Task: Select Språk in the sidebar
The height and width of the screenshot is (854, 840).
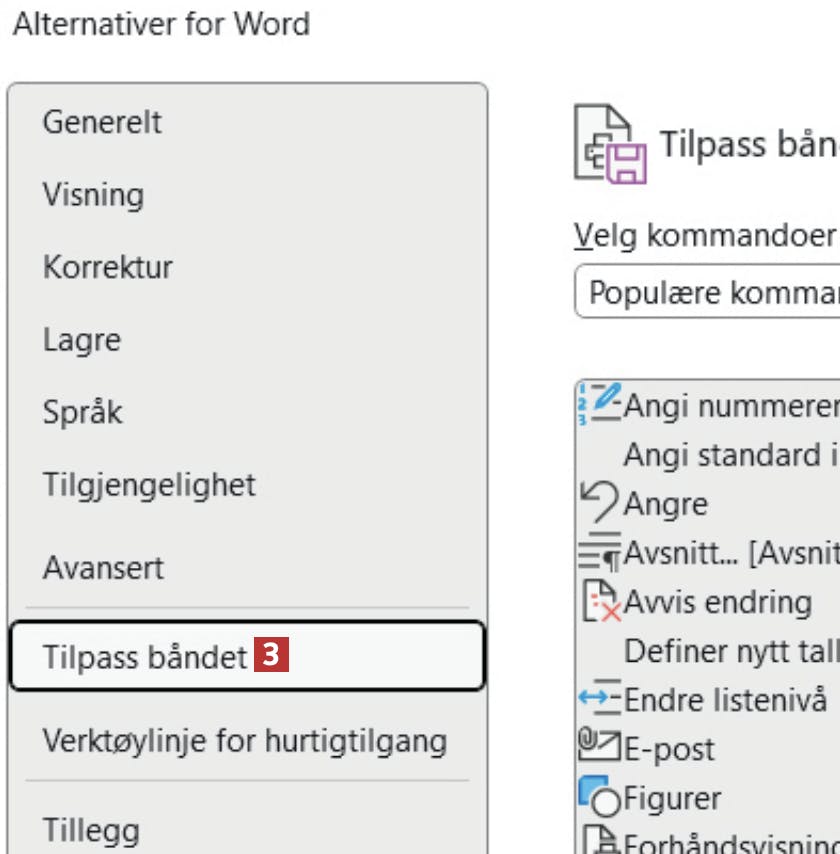Action: coord(248,412)
